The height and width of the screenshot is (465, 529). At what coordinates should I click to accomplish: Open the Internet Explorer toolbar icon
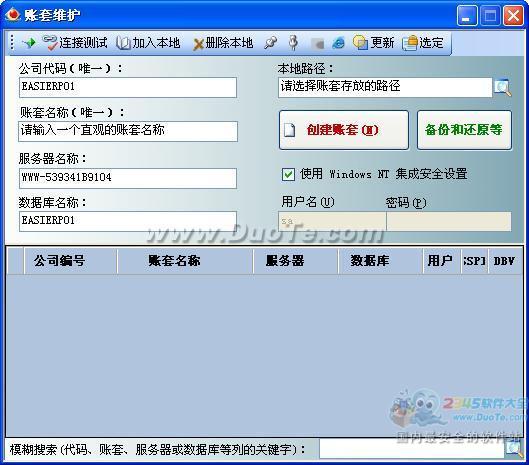pos(338,43)
